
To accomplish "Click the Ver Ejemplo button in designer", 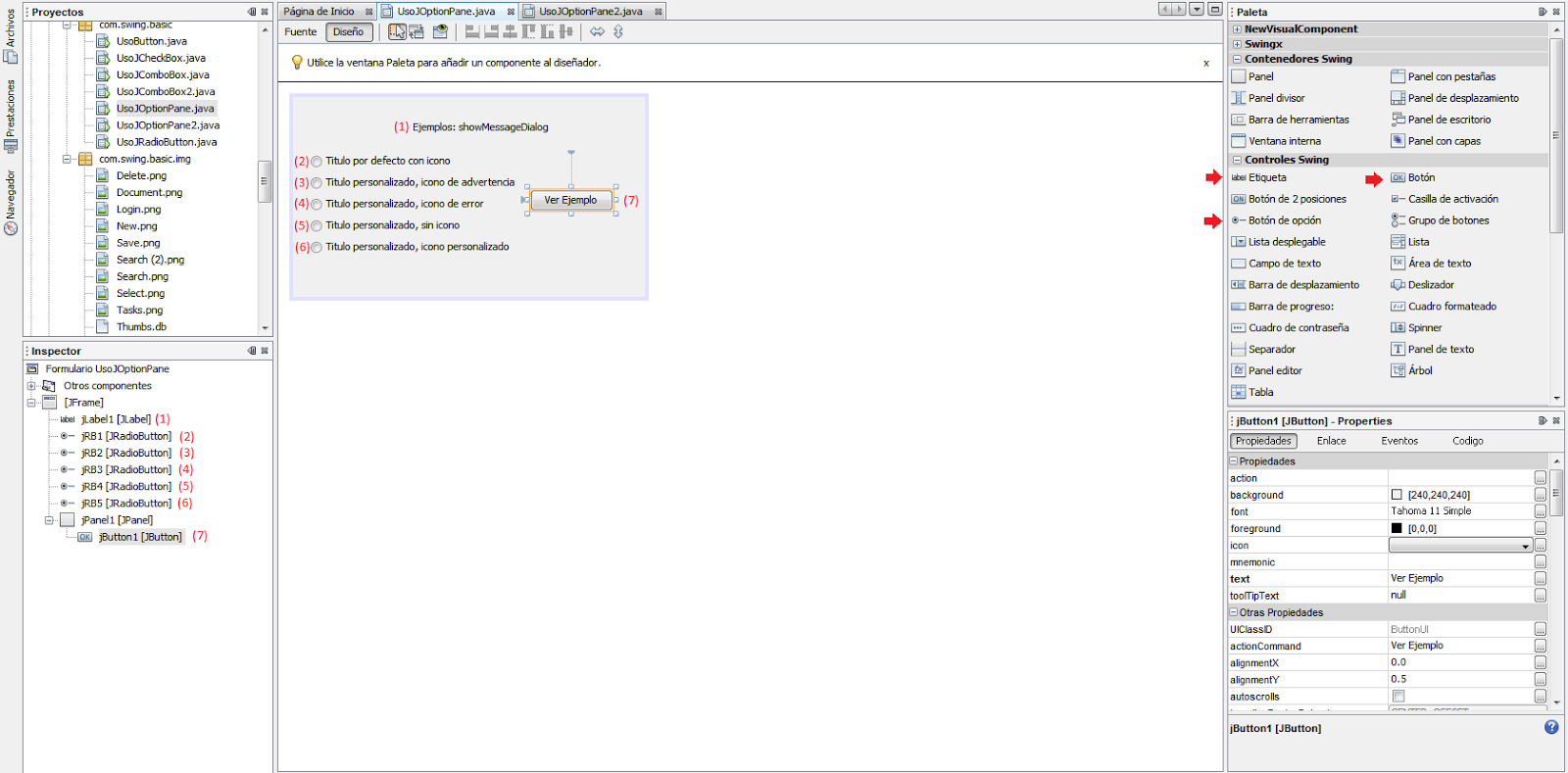I will [571, 200].
